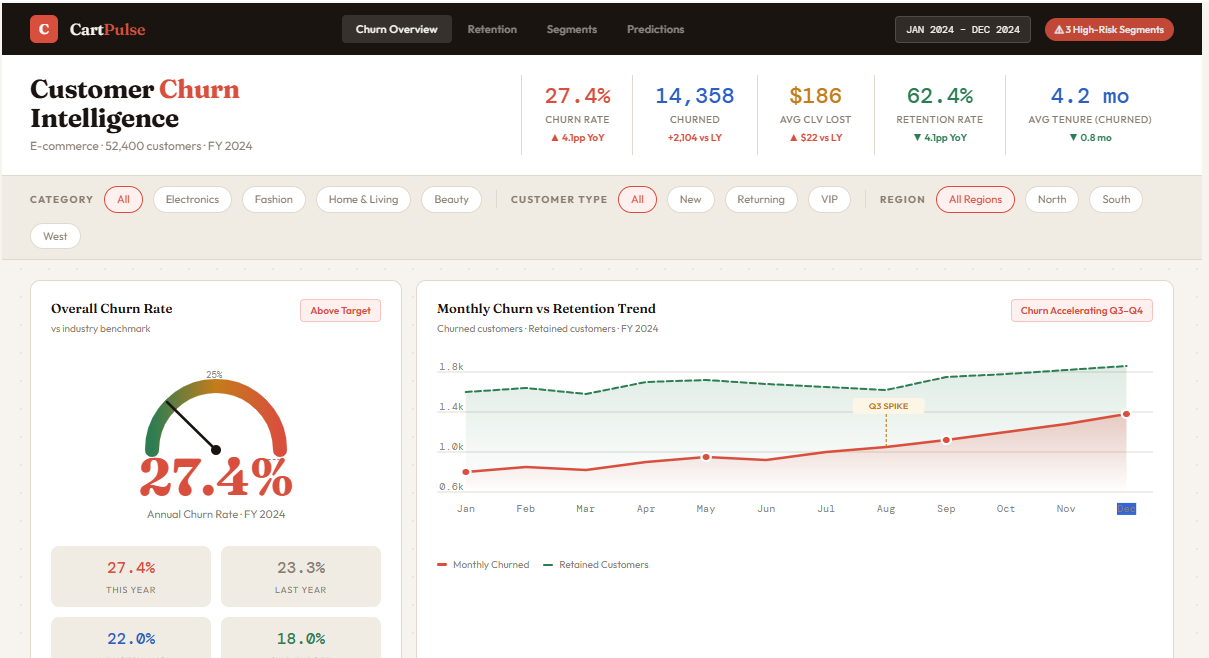The width and height of the screenshot is (1209, 658).
Task: Toggle the Monthly Churned legend series
Action: pyautogui.click(x=483, y=565)
